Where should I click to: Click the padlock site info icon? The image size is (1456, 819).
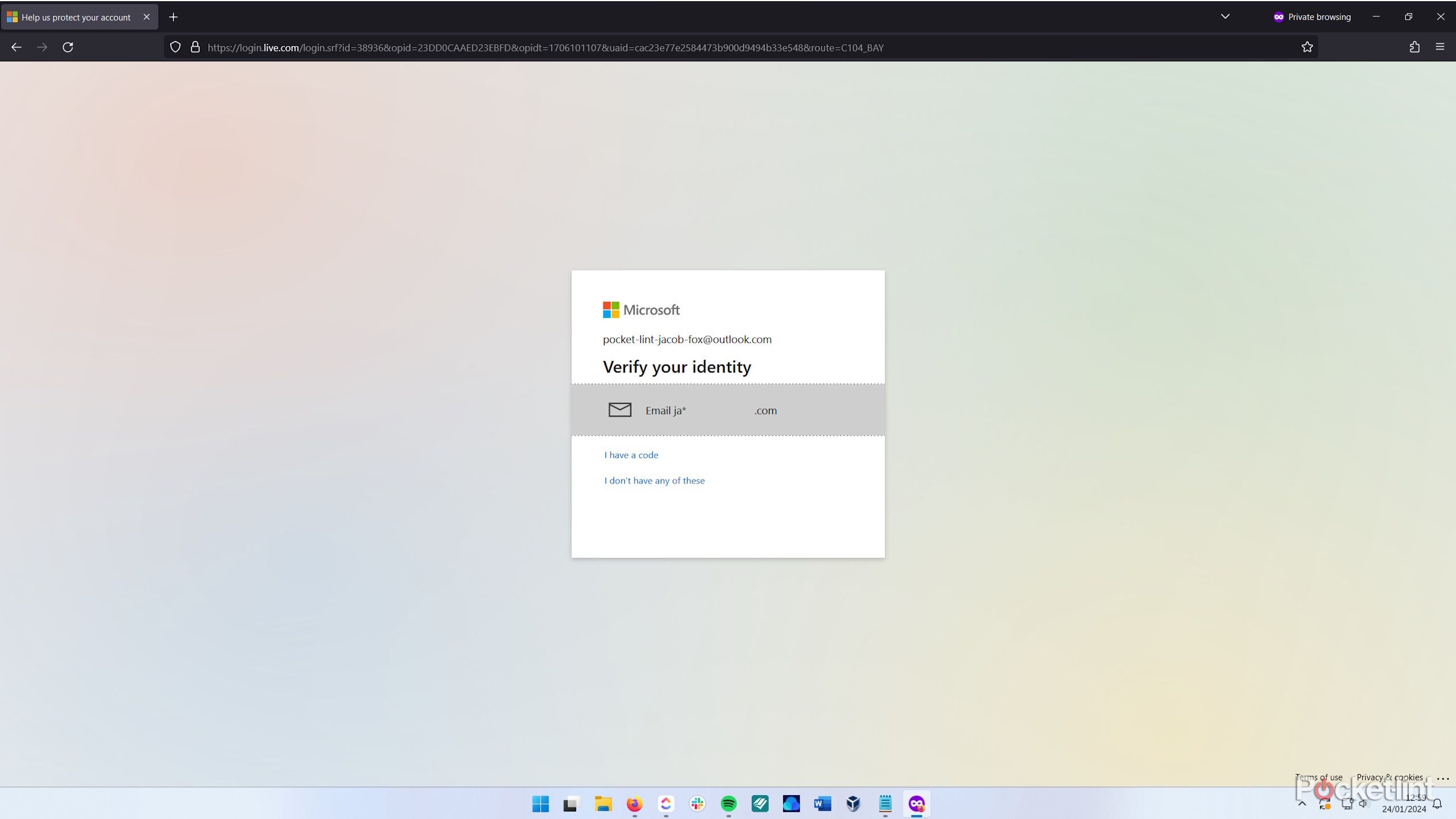point(195,47)
